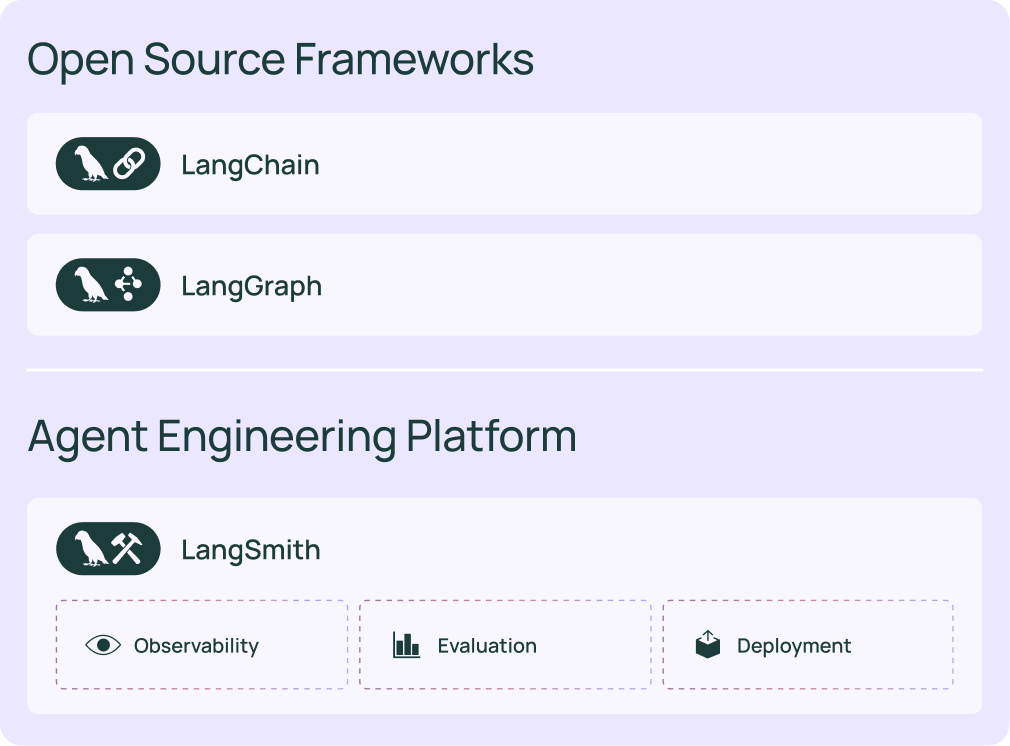The height and width of the screenshot is (746, 1010).
Task: Click the Observability eye icon
Action: click(103, 645)
